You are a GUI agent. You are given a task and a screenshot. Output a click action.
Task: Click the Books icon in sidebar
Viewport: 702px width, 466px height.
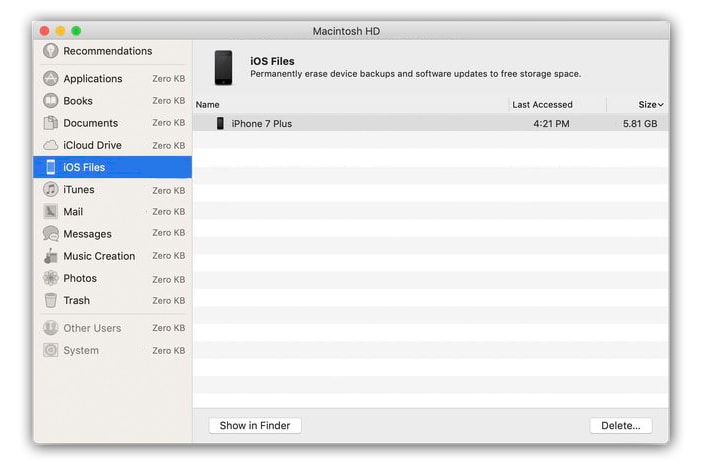click(x=51, y=100)
